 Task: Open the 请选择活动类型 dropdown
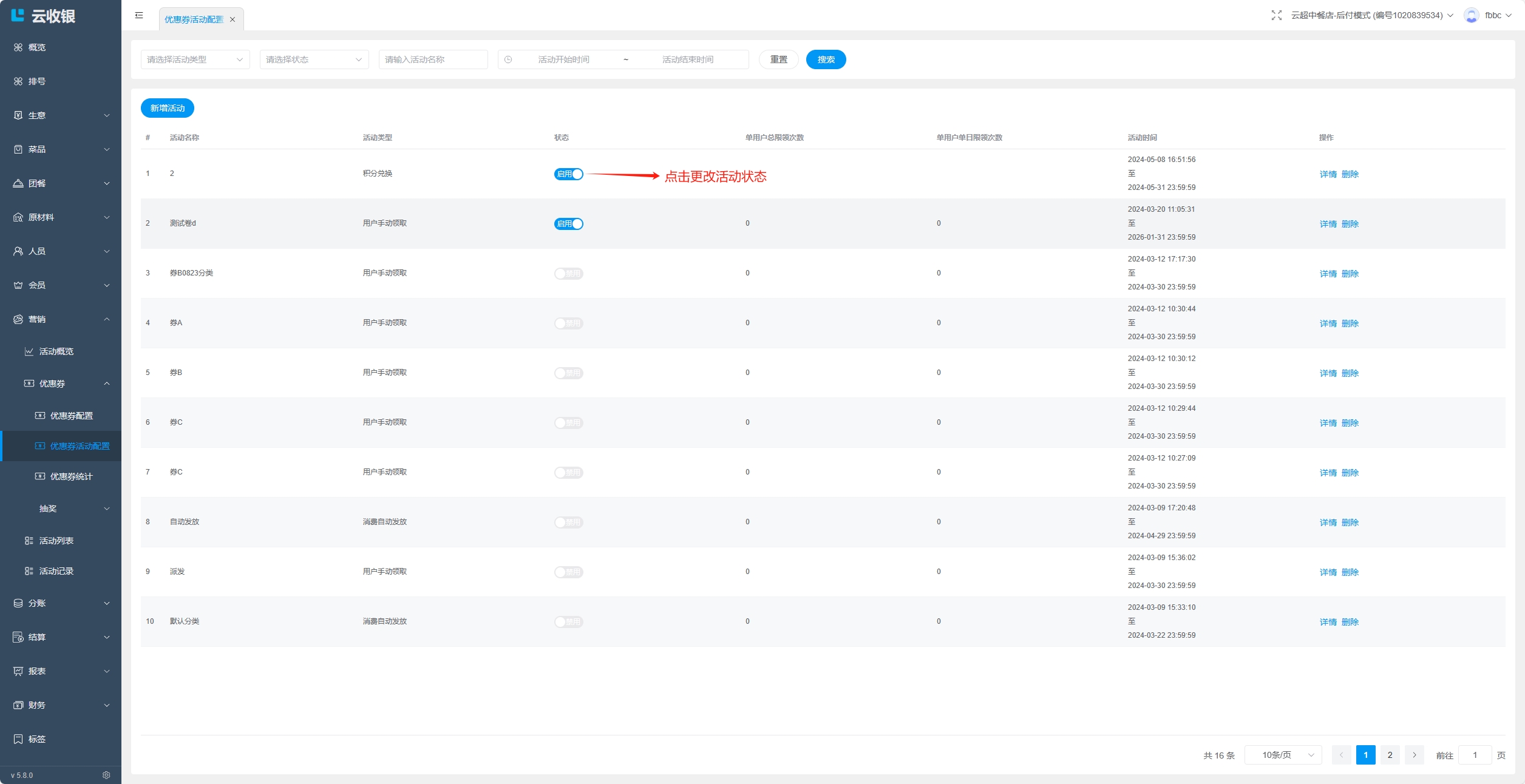tap(195, 59)
